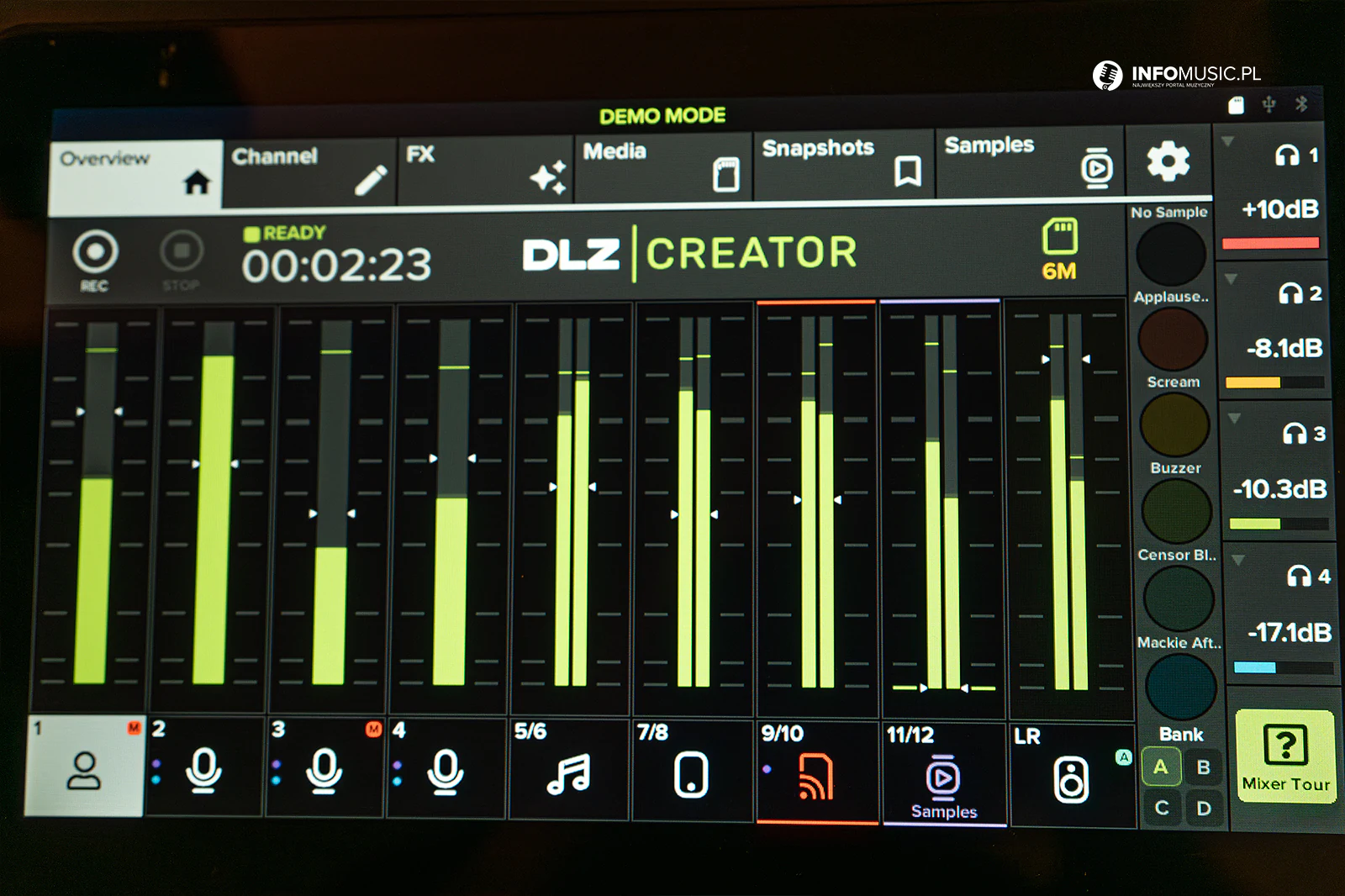The height and width of the screenshot is (896, 1345).
Task: Select channel 4 microphone icon
Action: (446, 770)
